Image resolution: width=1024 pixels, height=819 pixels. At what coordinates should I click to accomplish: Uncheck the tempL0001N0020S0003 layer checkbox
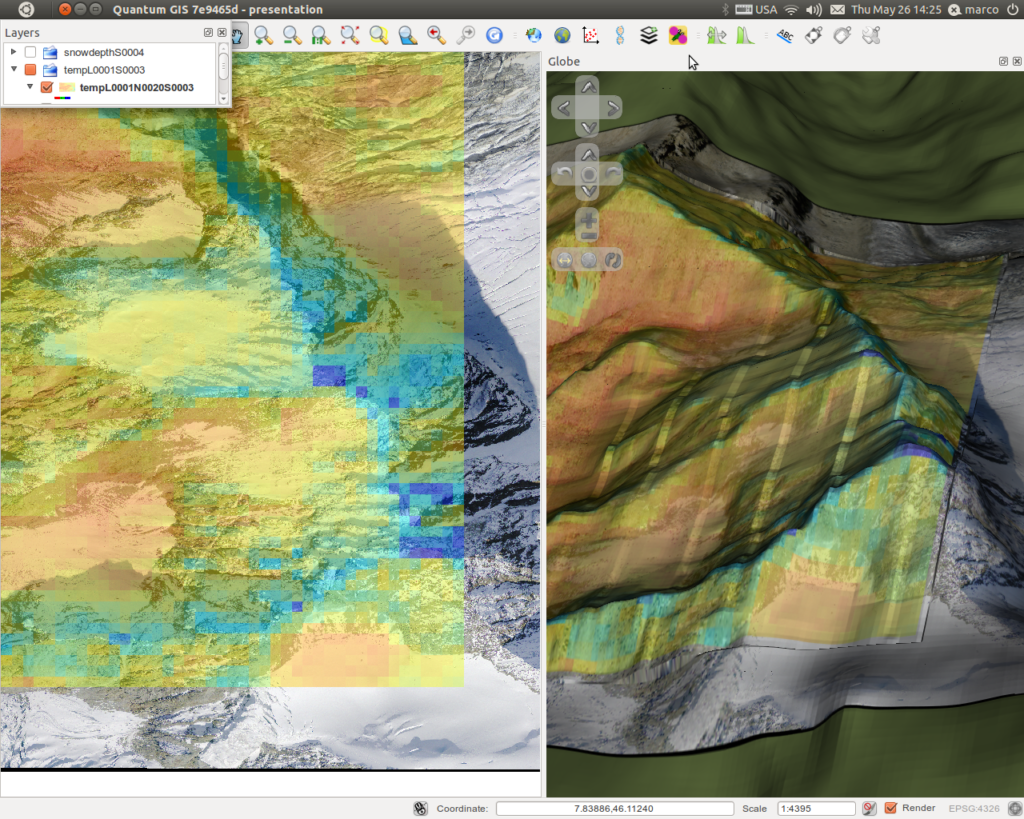[x=46, y=88]
